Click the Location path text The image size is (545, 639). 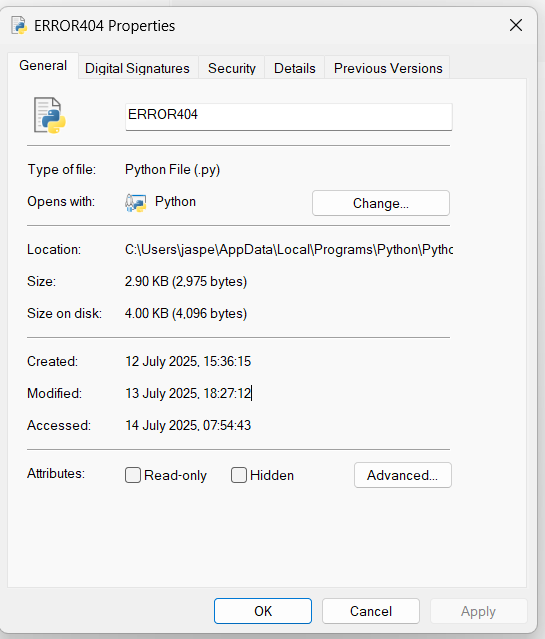click(x=289, y=249)
